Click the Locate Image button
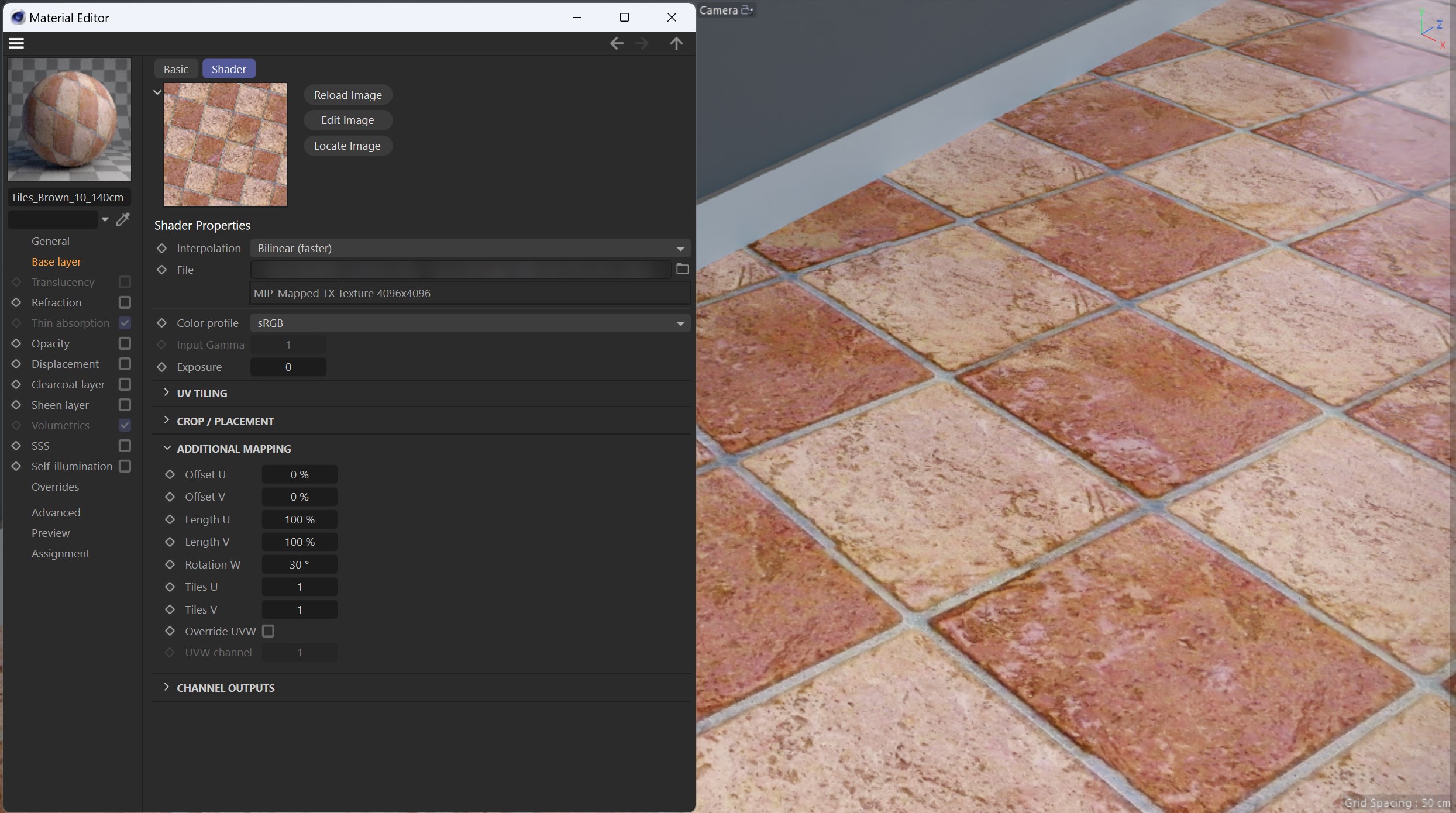1456x813 pixels. 347,146
